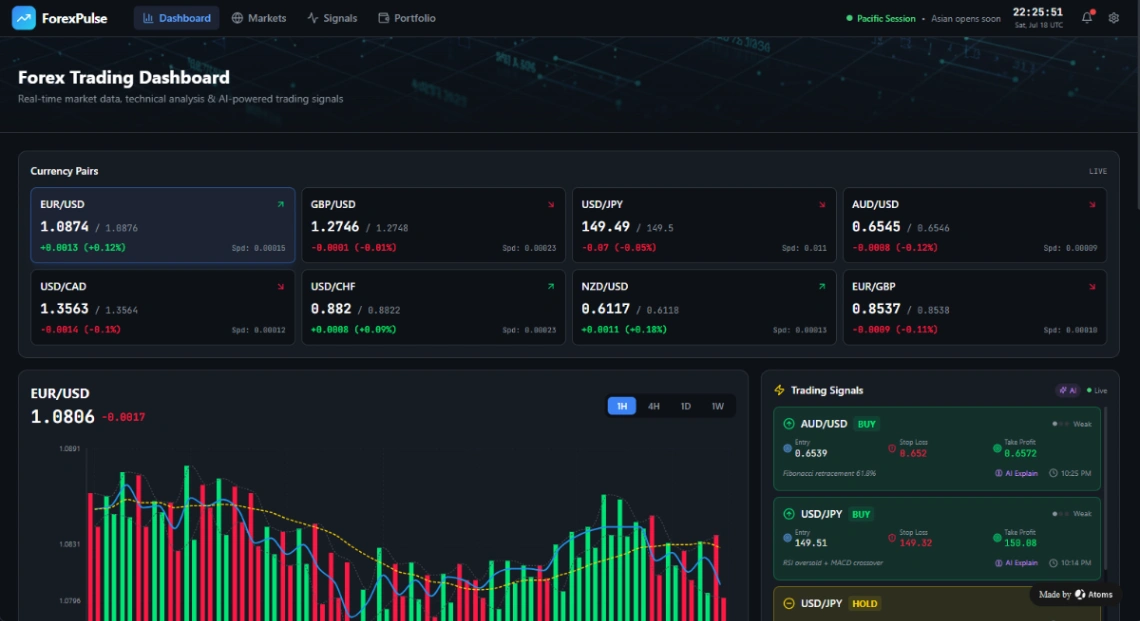
Task: Click the clock icon beside 10:25 PM
Action: coord(1053,473)
